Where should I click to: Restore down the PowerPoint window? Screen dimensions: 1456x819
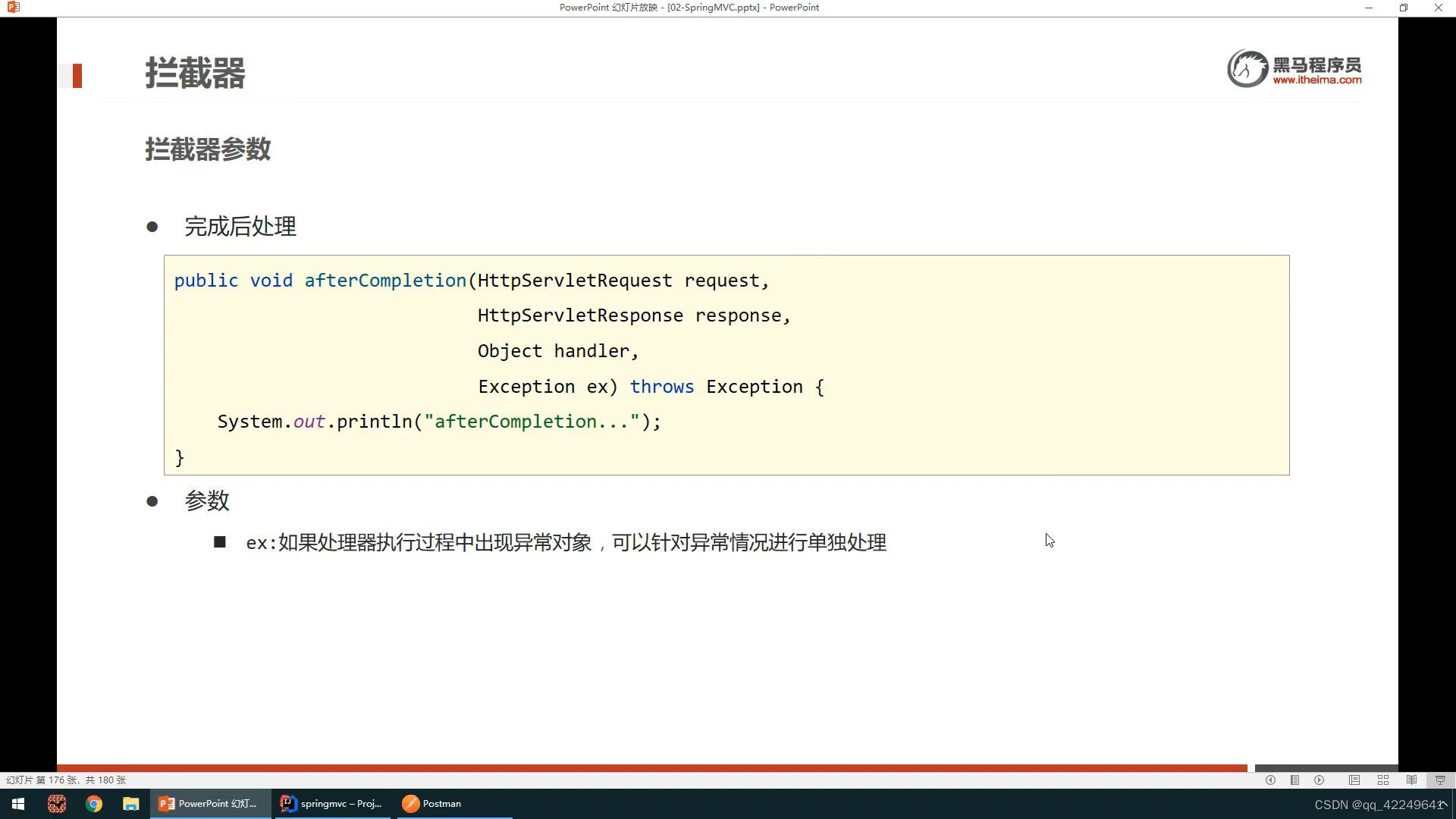(x=1404, y=8)
